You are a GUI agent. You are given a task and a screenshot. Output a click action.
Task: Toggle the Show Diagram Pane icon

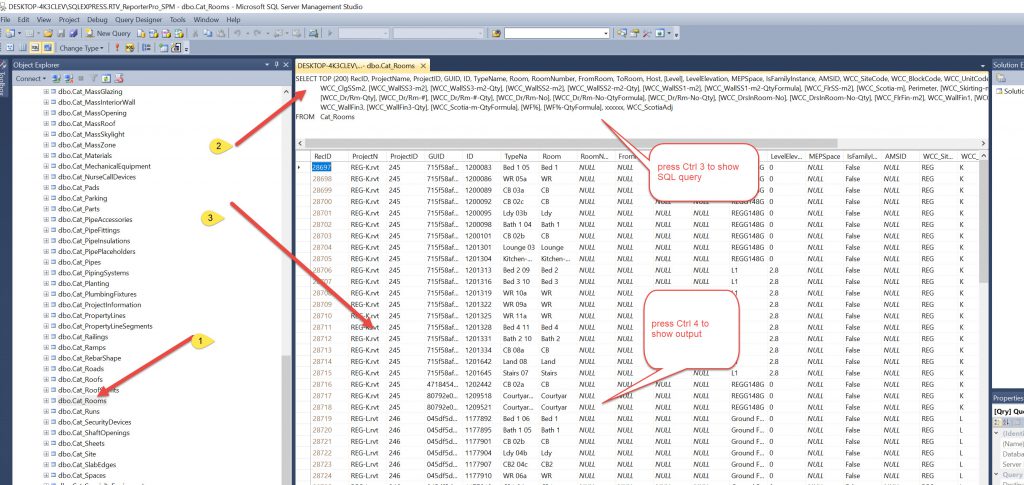tap(11, 47)
